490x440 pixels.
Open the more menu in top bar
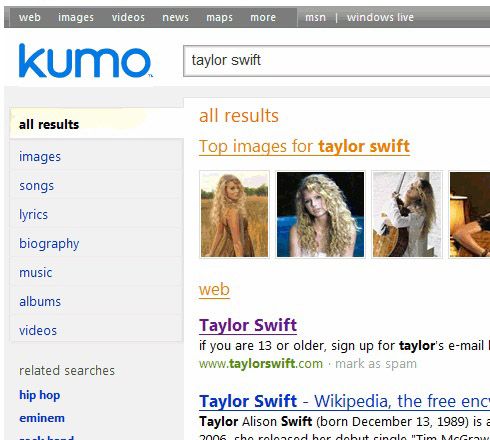tap(263, 17)
